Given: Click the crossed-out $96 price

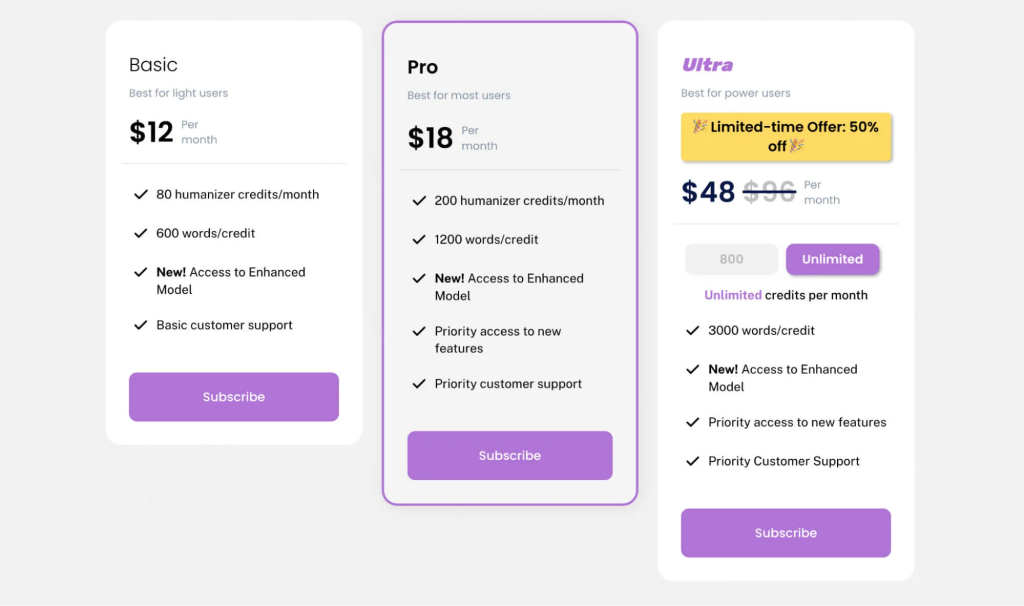Looking at the screenshot, I should [769, 191].
